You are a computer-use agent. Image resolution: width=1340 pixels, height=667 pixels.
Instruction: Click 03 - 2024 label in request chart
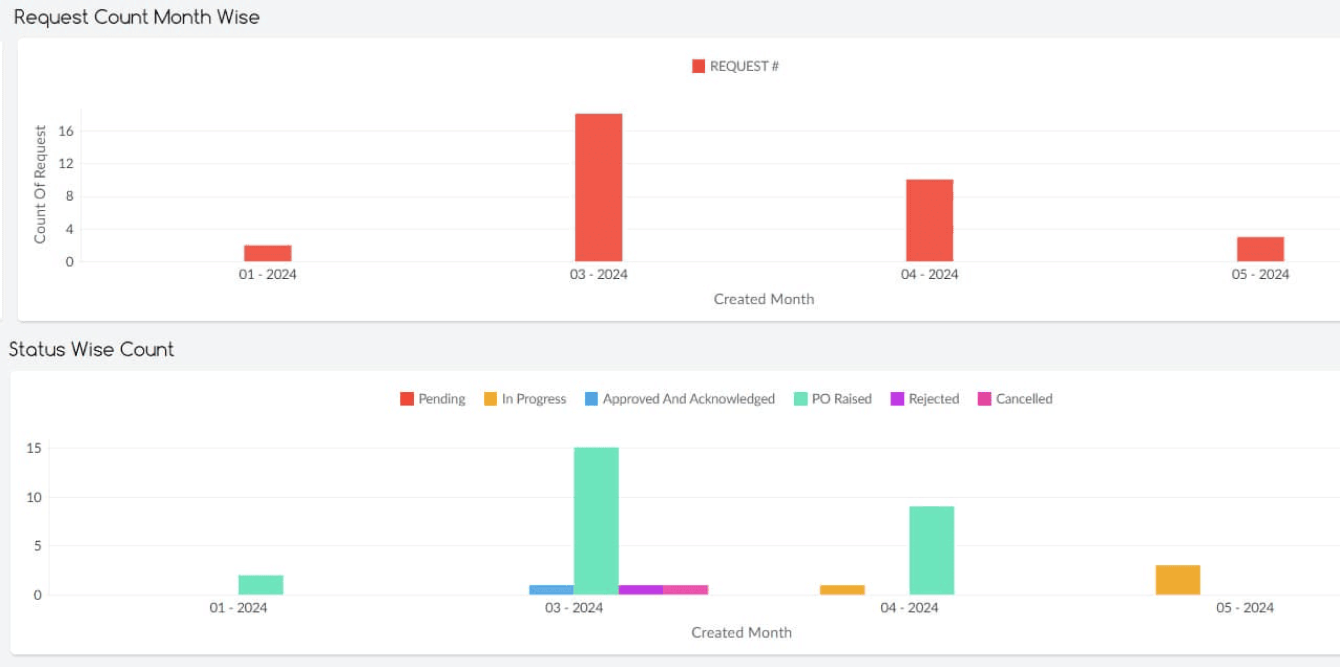599,274
